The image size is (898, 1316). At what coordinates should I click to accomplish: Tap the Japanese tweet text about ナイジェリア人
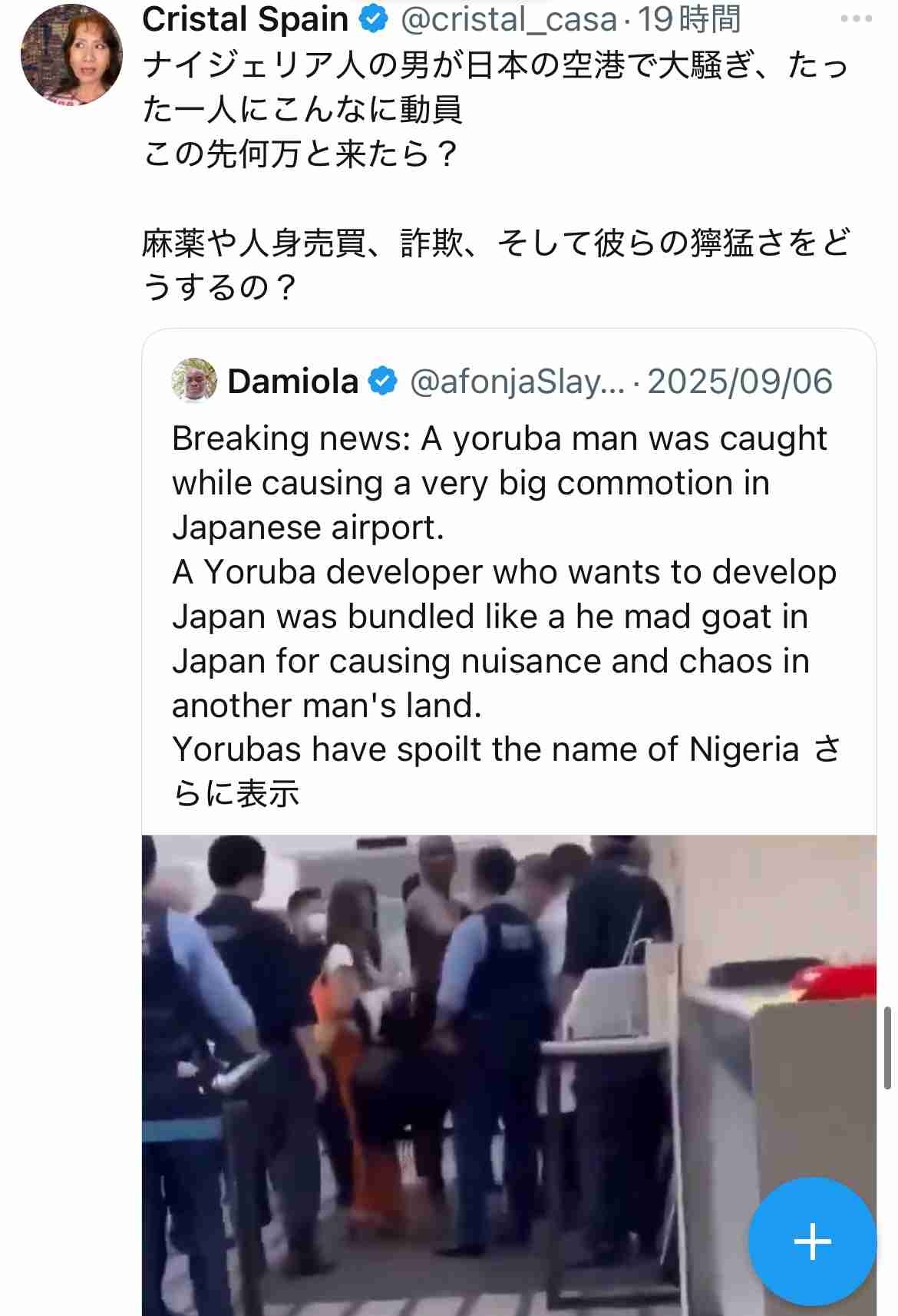(496, 88)
